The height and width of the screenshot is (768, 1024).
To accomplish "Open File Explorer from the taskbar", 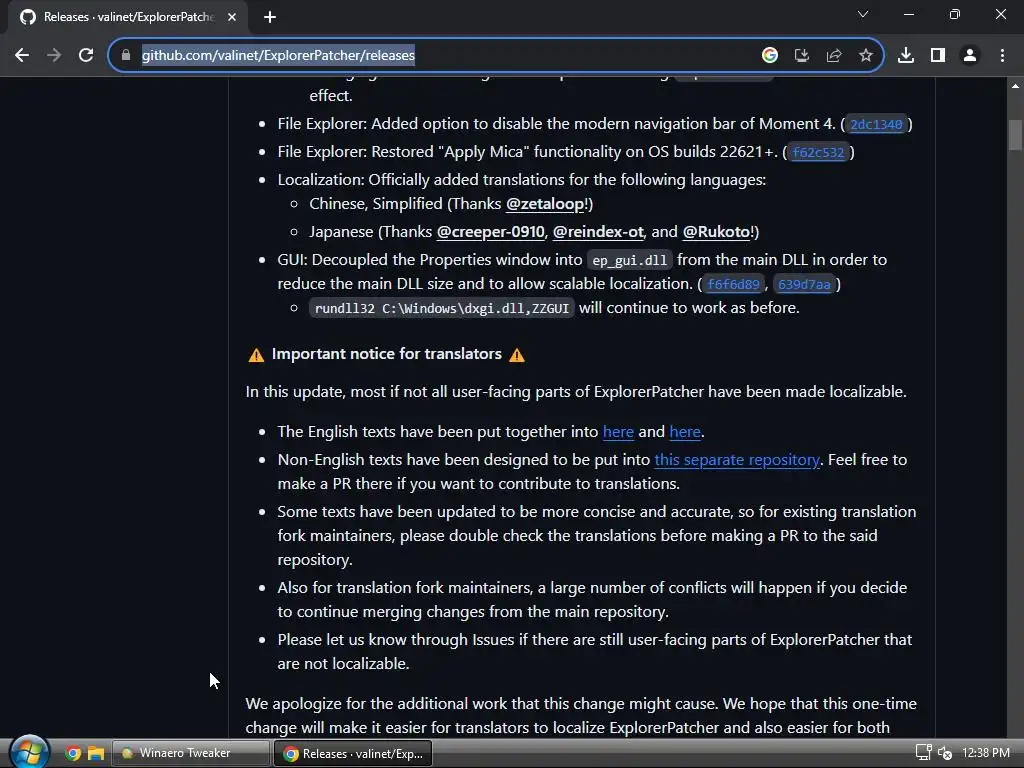I will tap(96, 754).
